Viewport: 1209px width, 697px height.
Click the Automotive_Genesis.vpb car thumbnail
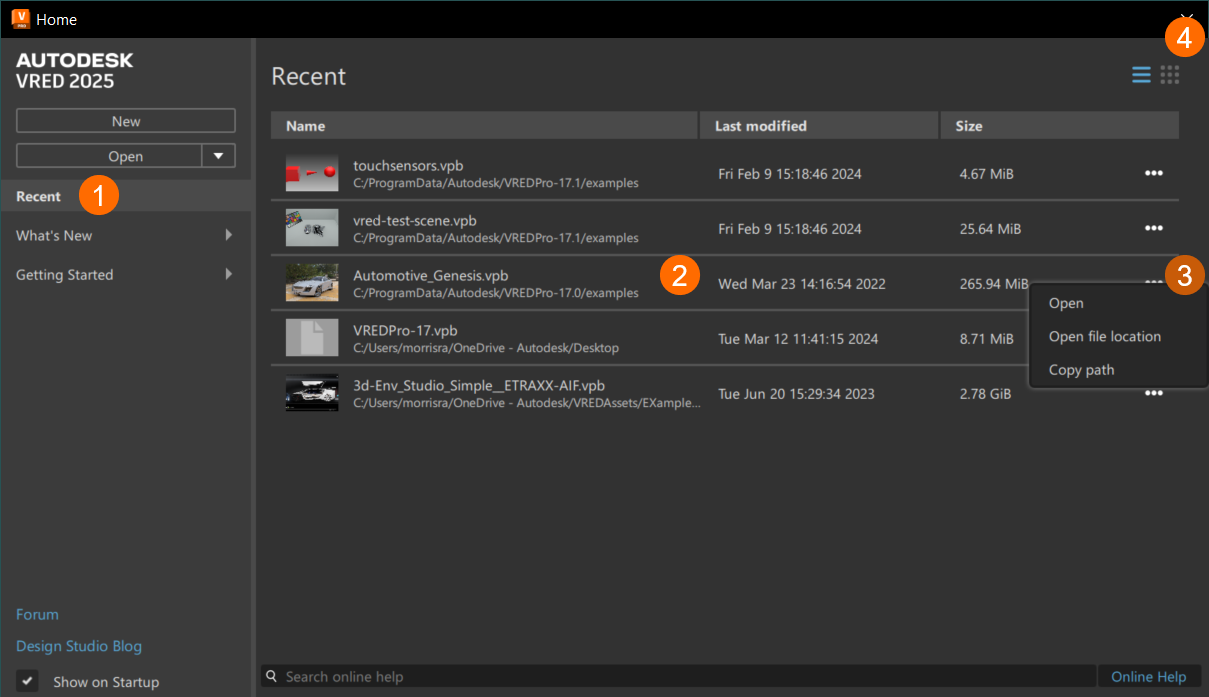click(x=312, y=283)
